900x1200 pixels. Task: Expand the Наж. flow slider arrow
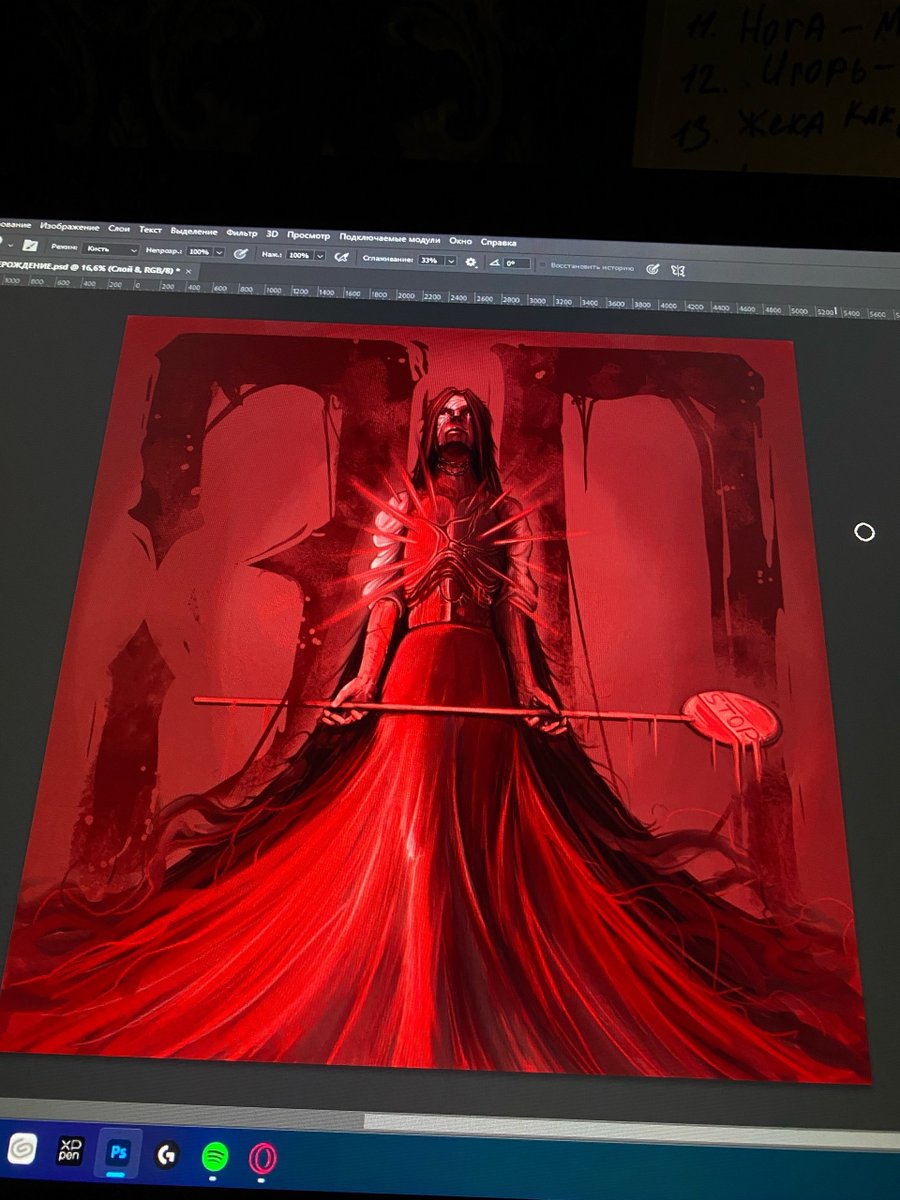pos(319,256)
